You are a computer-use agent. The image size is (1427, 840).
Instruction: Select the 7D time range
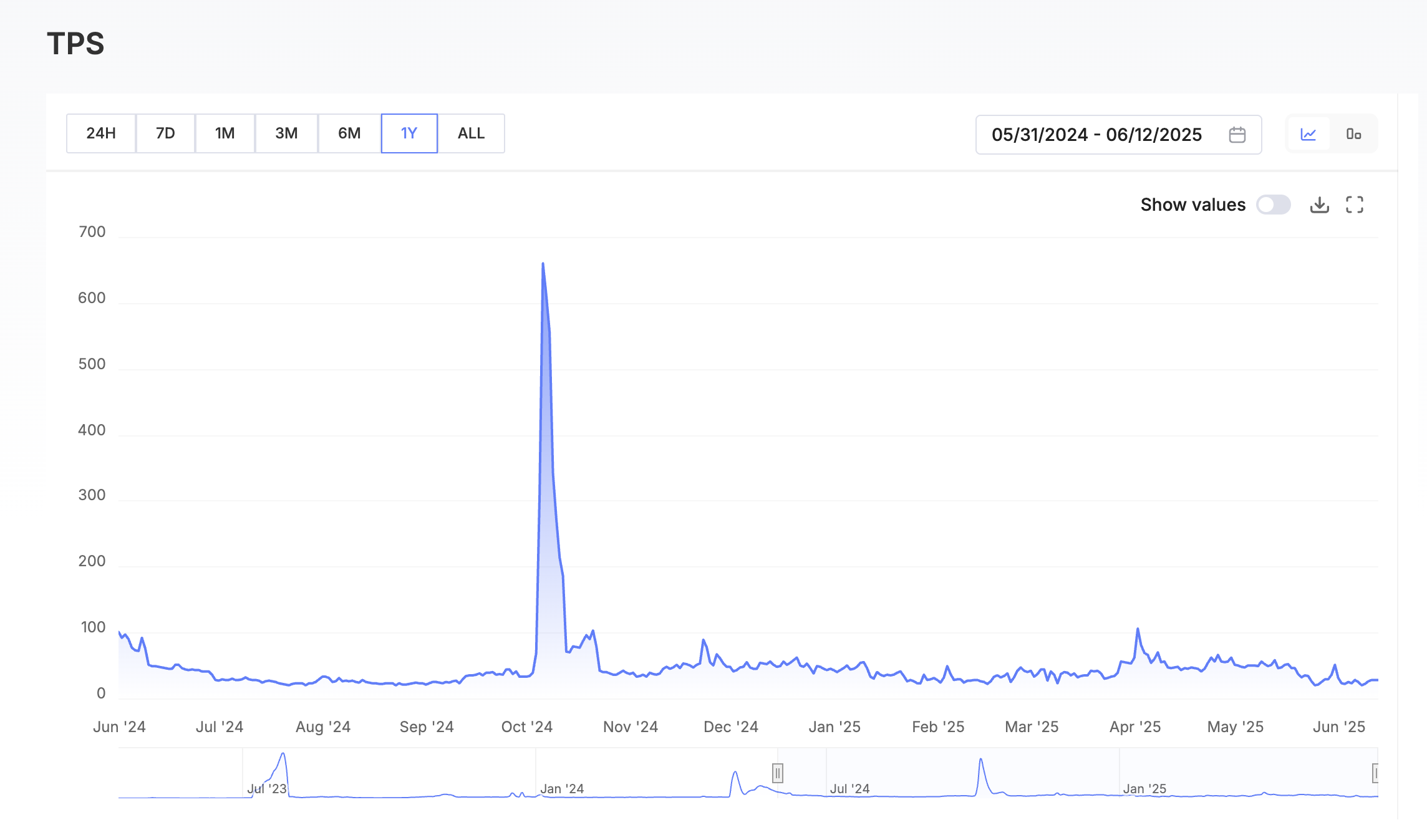coord(165,133)
